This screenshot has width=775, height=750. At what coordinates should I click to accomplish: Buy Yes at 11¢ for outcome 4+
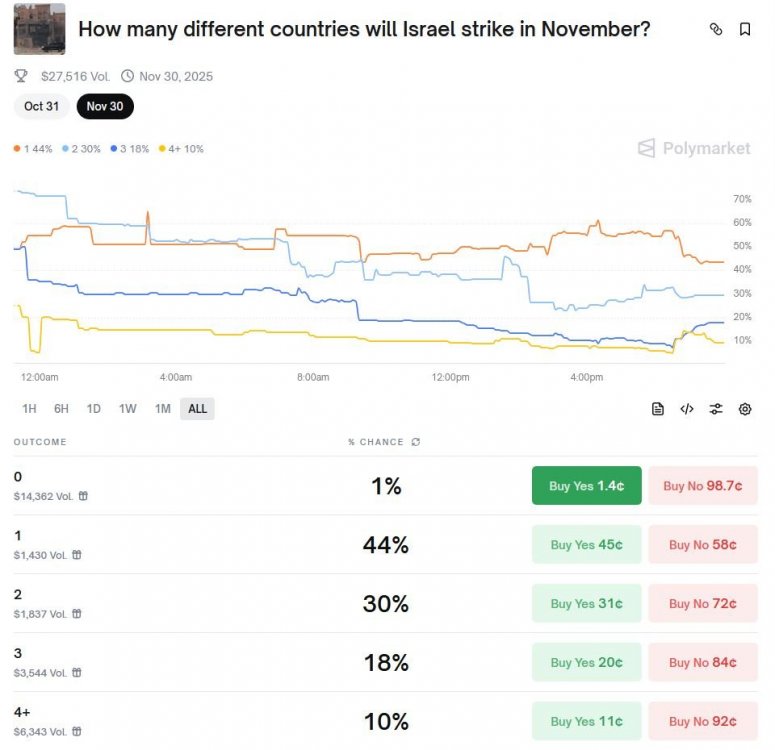pyautogui.click(x=587, y=721)
